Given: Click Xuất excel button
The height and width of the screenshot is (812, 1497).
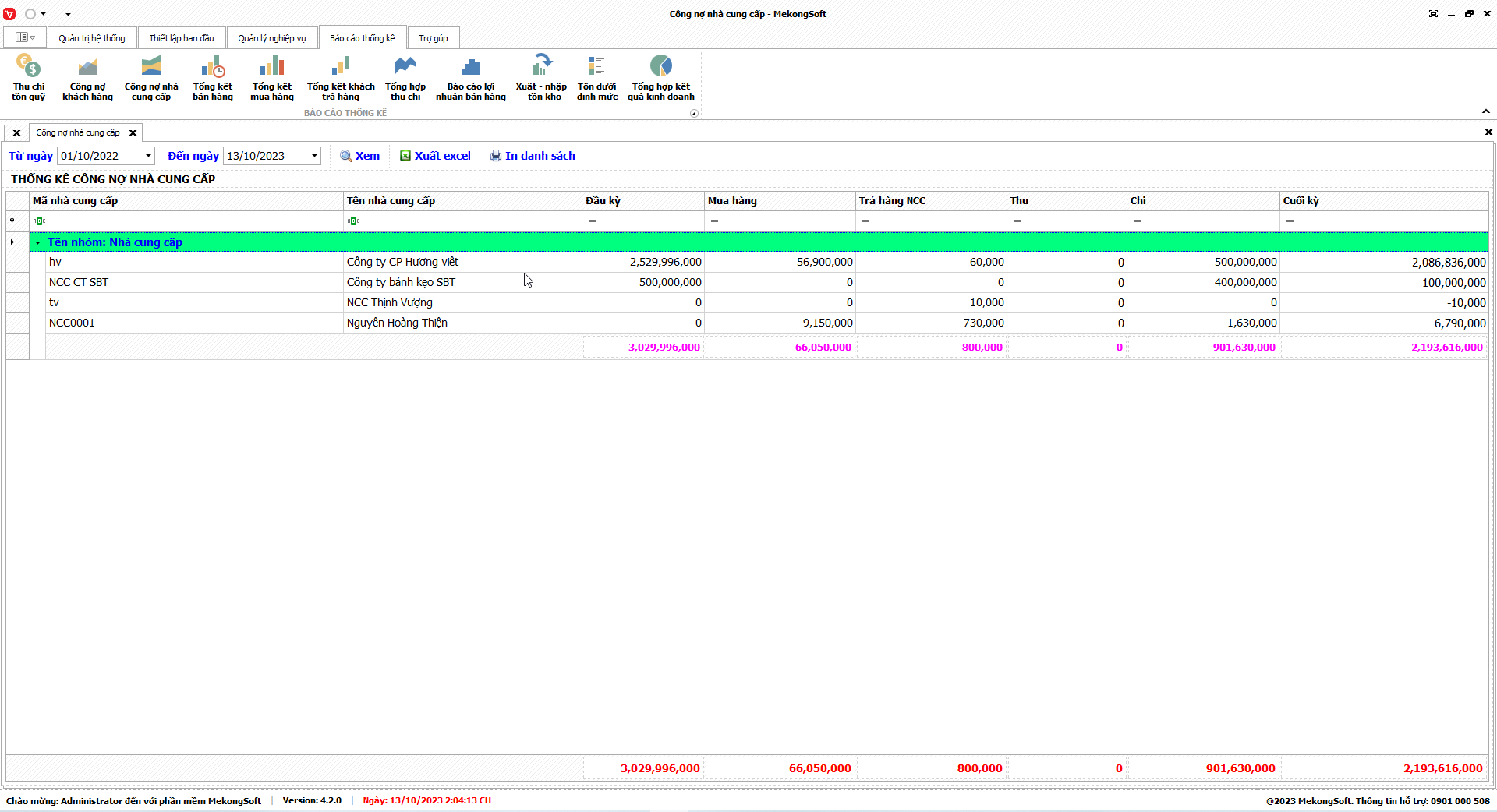Looking at the screenshot, I should coord(435,156).
